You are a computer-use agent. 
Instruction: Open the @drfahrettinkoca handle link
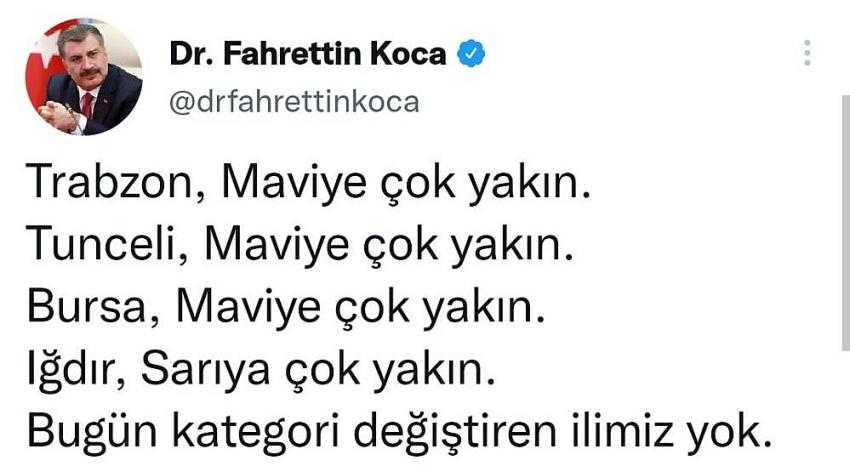tap(294, 102)
